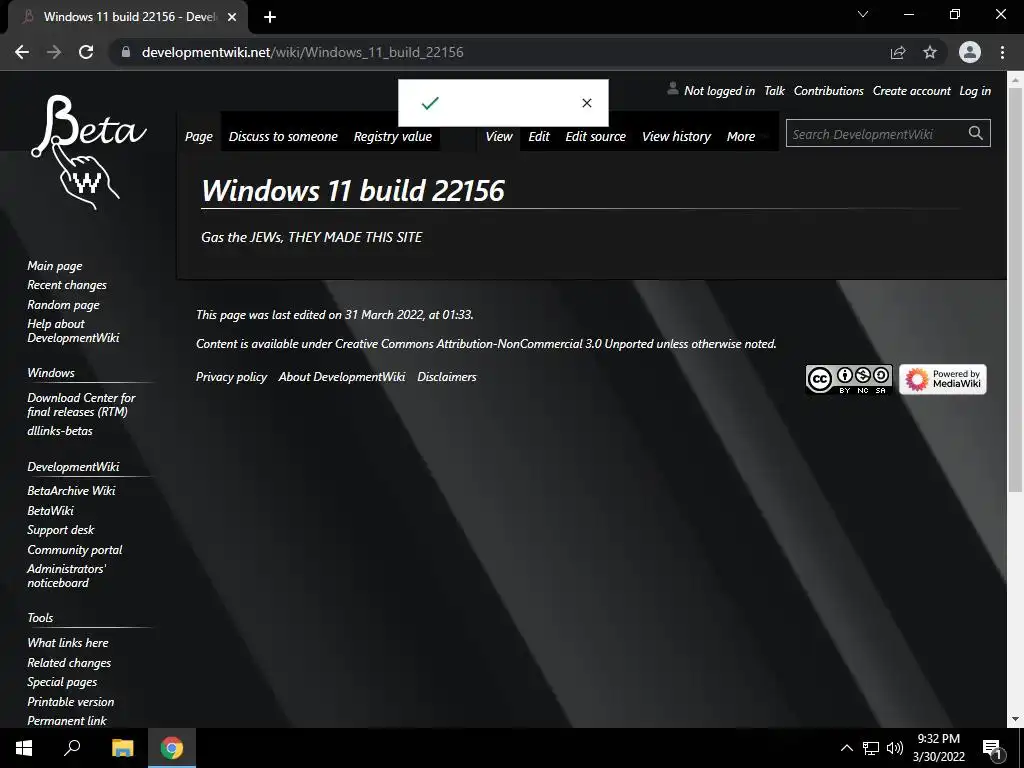Image resolution: width=1024 pixels, height=768 pixels.
Task: Open the View history tab
Action: tap(676, 136)
